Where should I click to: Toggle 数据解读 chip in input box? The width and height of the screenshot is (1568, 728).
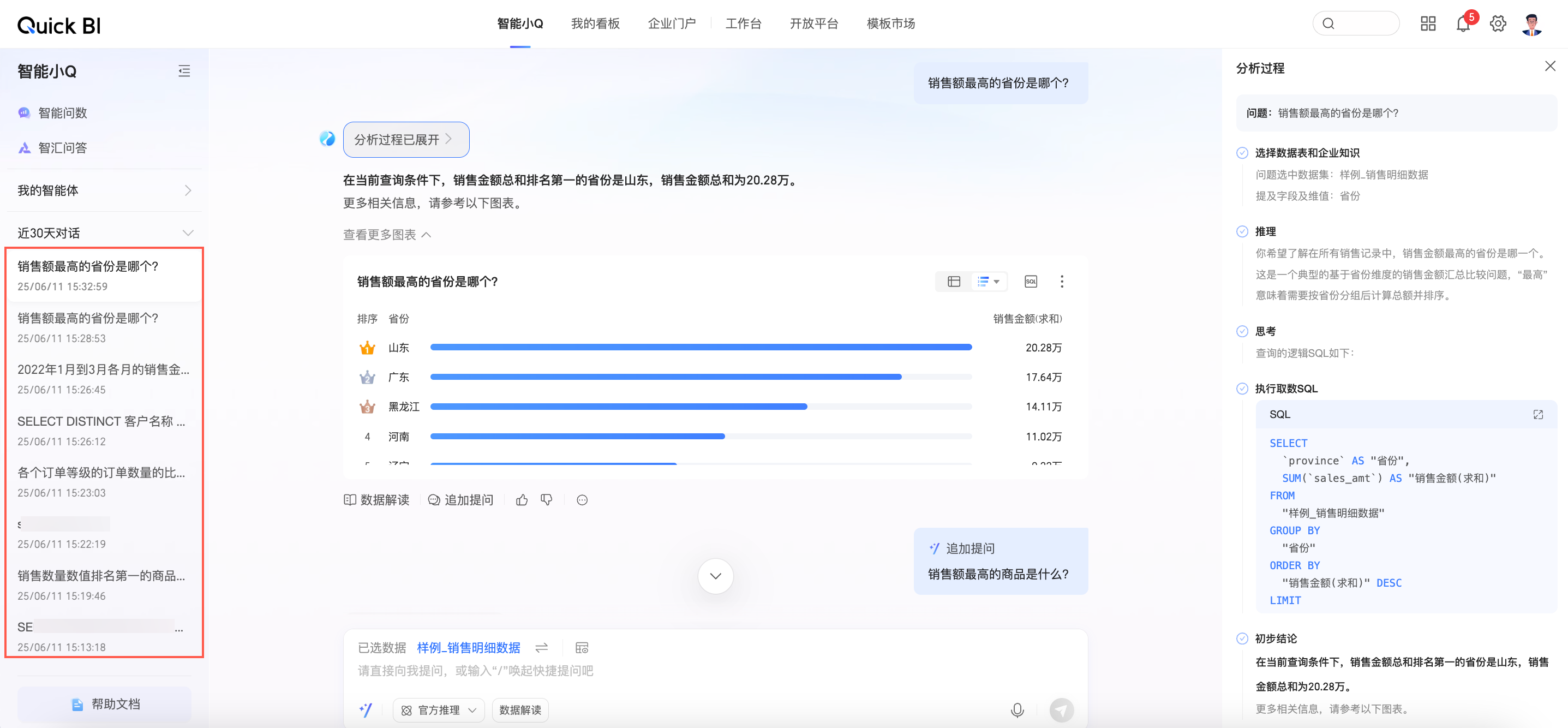point(520,710)
